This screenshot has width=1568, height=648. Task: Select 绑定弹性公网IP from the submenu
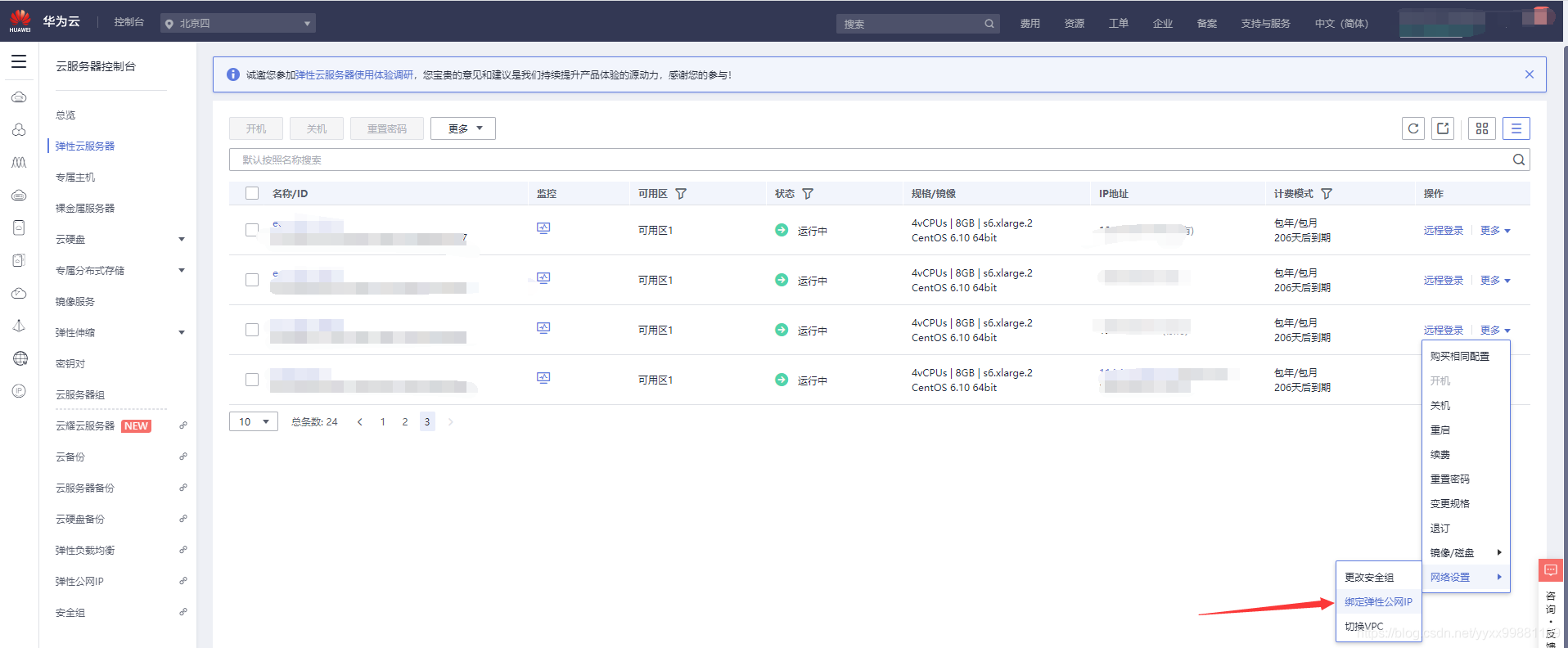click(x=1378, y=602)
